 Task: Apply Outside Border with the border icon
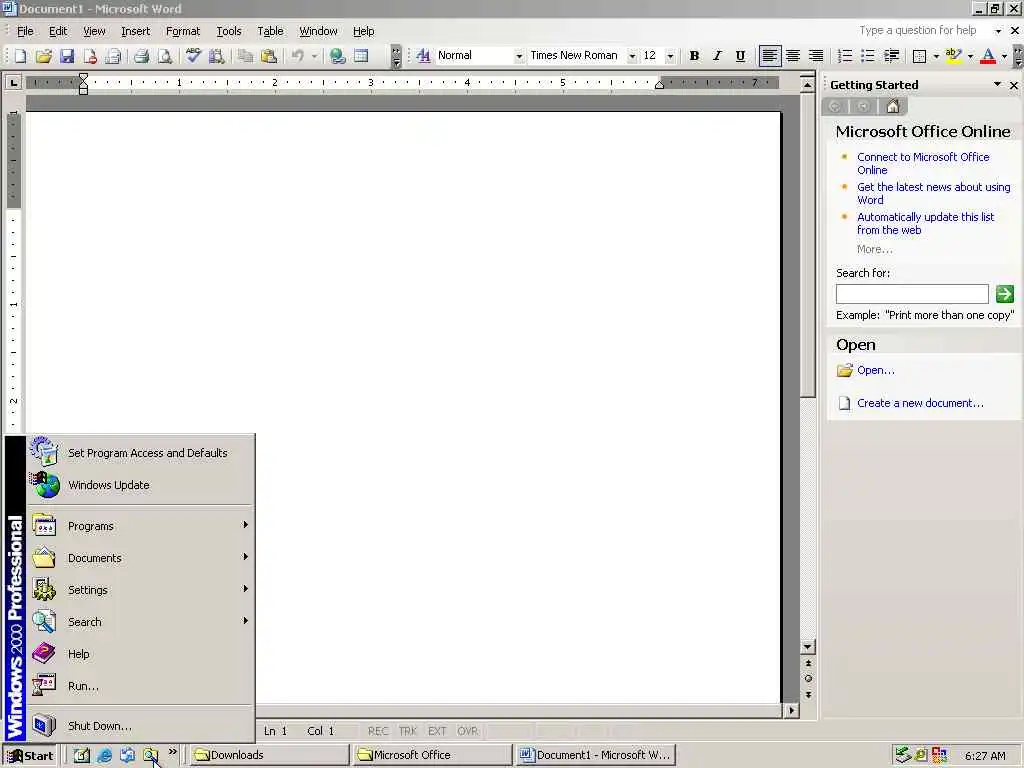tap(919, 56)
